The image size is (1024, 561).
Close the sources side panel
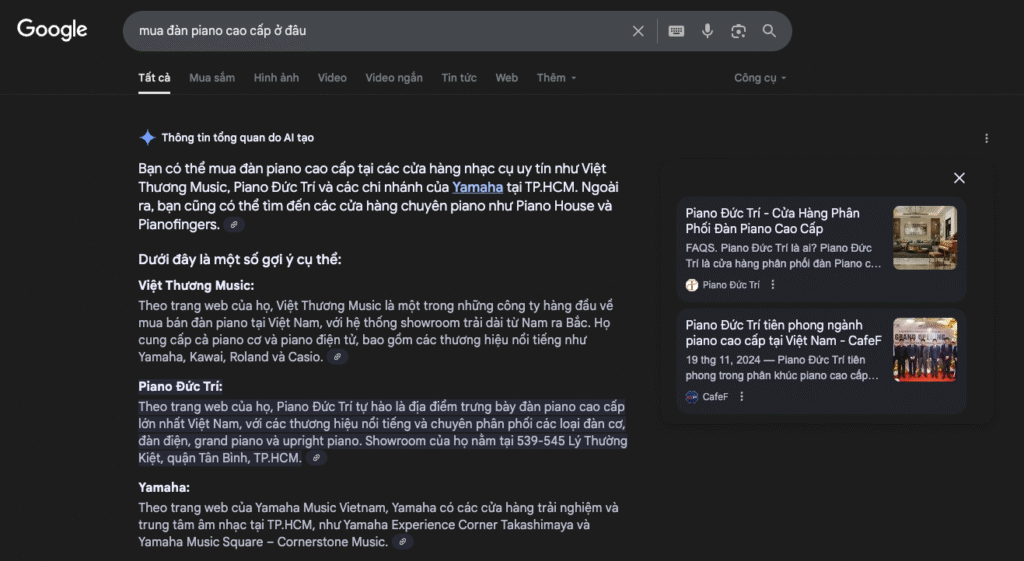[959, 178]
